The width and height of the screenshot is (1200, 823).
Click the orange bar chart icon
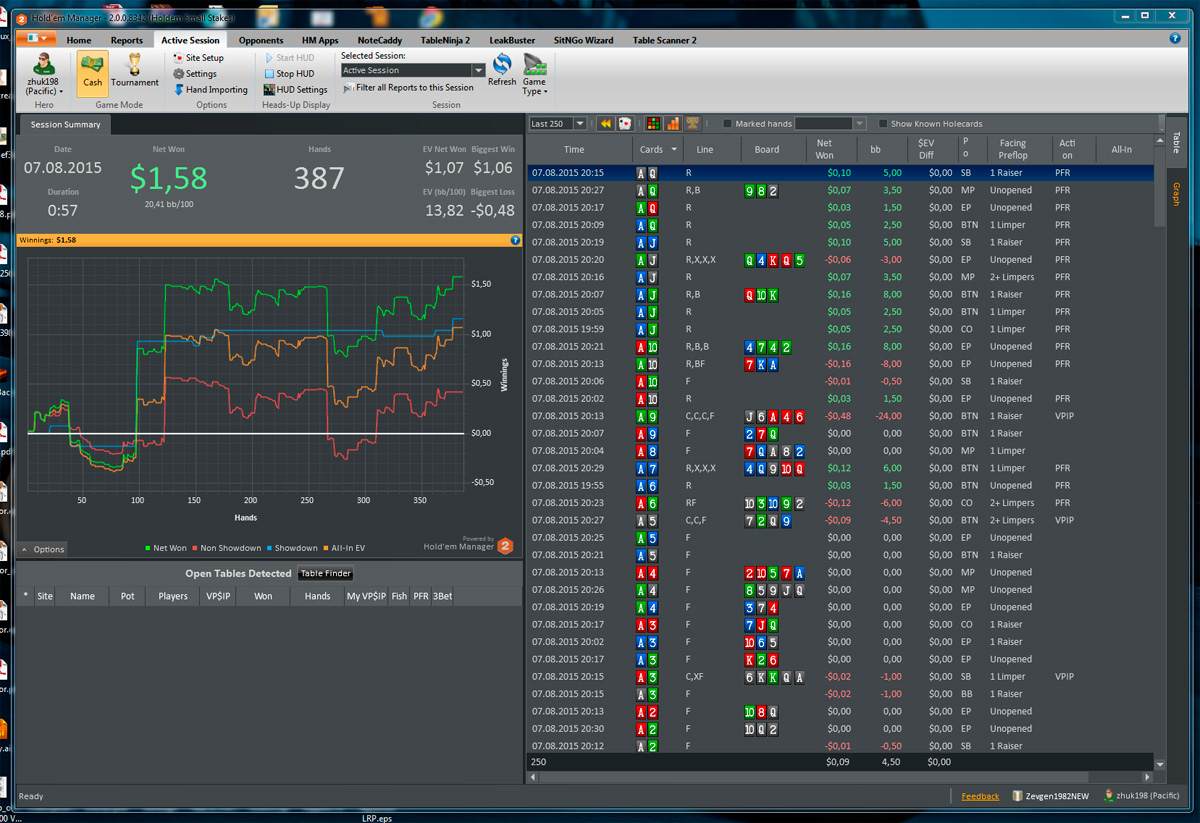(x=672, y=124)
